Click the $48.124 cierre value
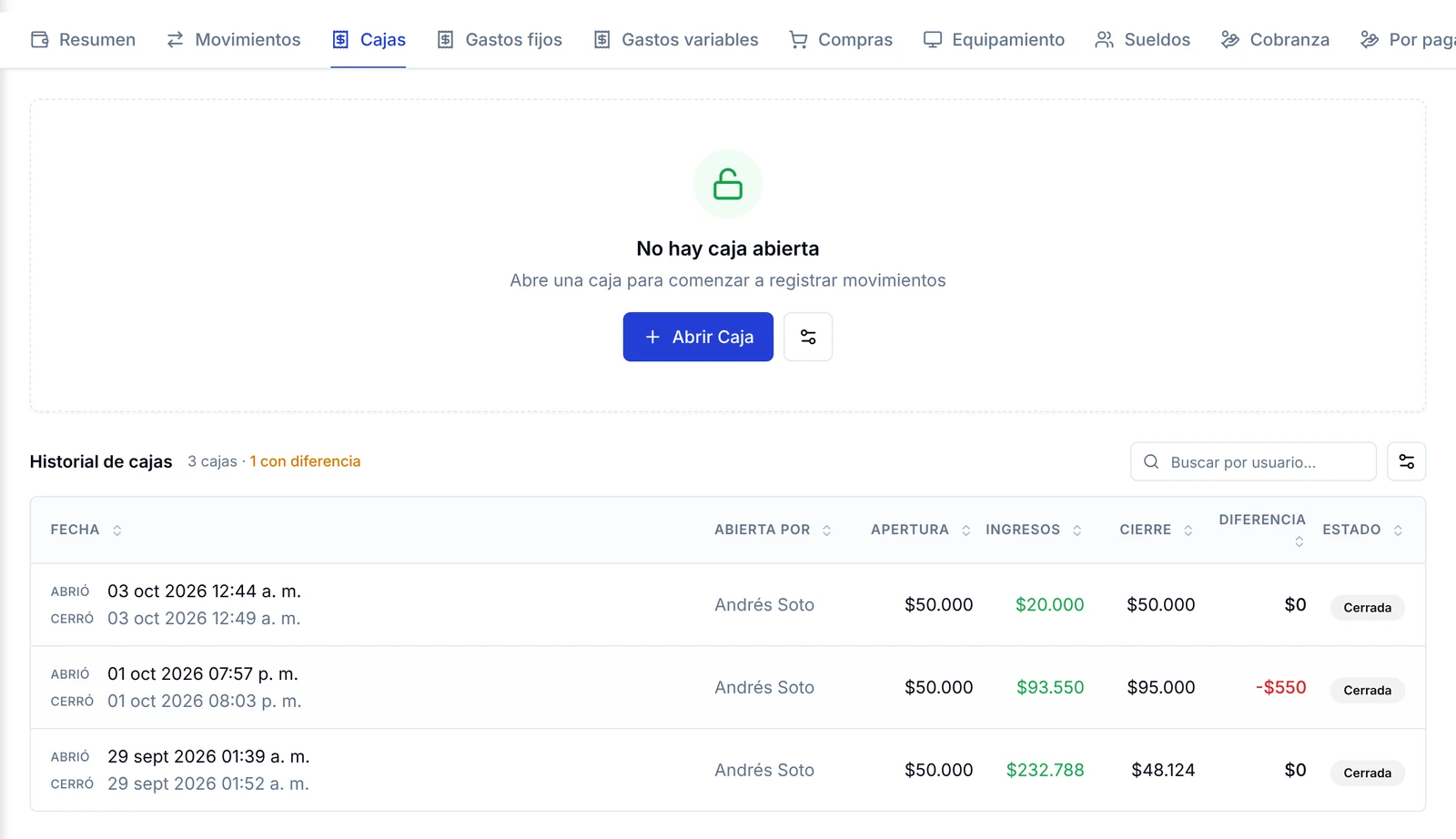1456x839 pixels. click(1163, 771)
